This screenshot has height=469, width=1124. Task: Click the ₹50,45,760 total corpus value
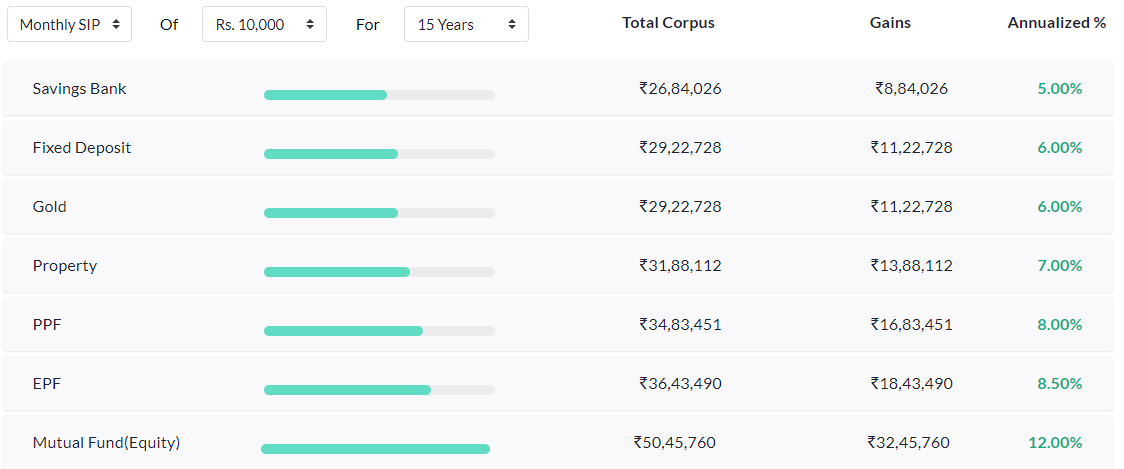click(x=675, y=443)
